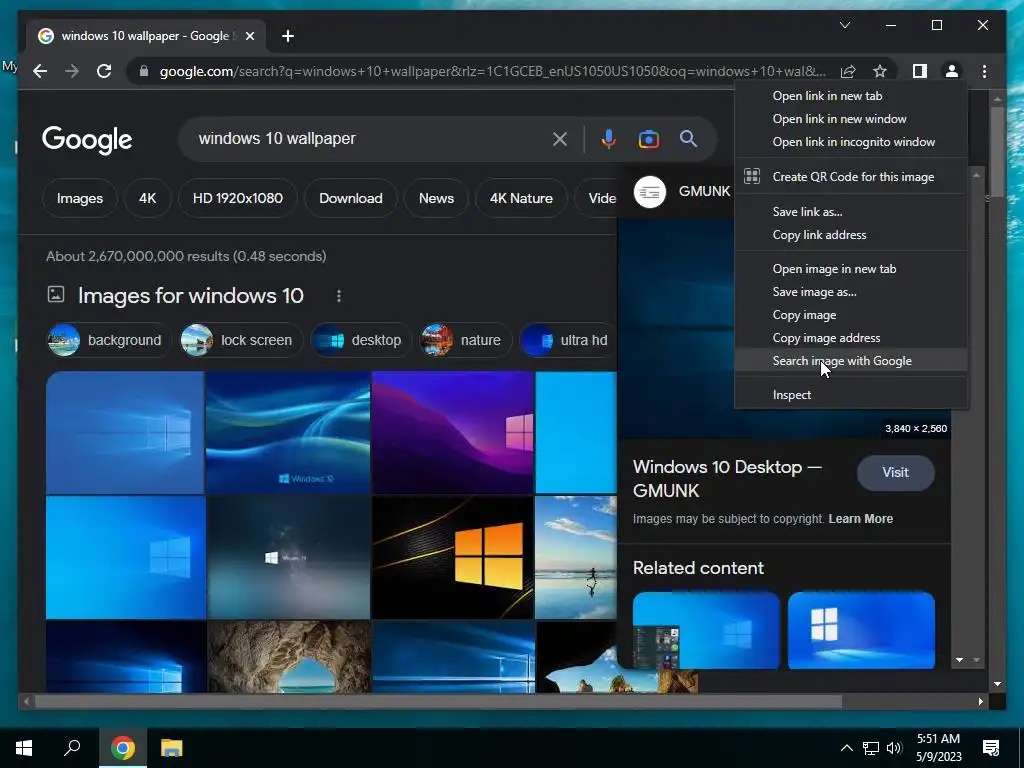1024x768 pixels.
Task: Choose 'Inspect' from context menu
Action: [x=851, y=395]
